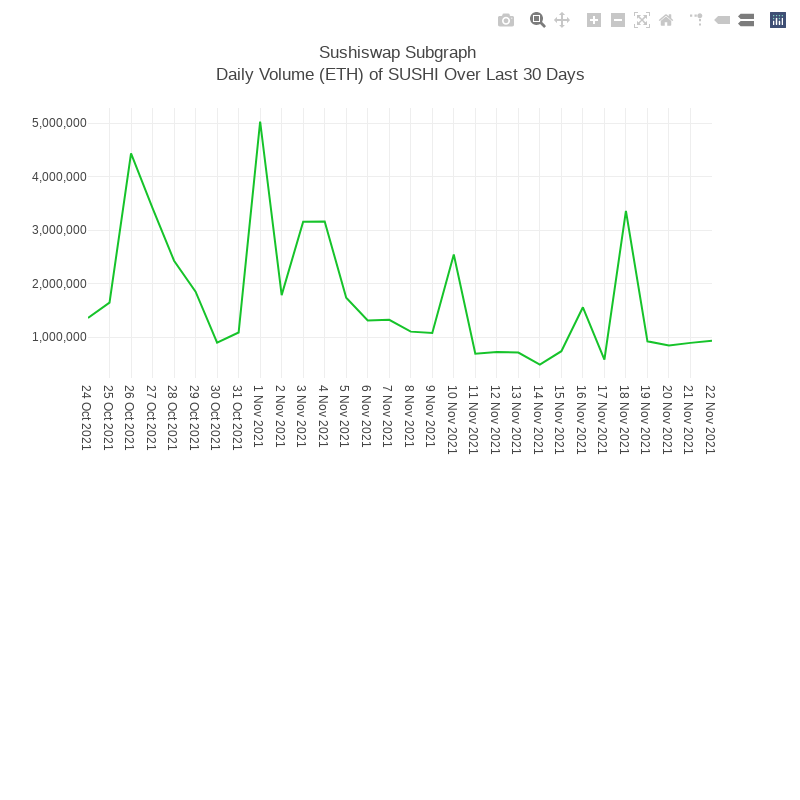
Task: Reset axes with the home icon
Action: [666, 20]
